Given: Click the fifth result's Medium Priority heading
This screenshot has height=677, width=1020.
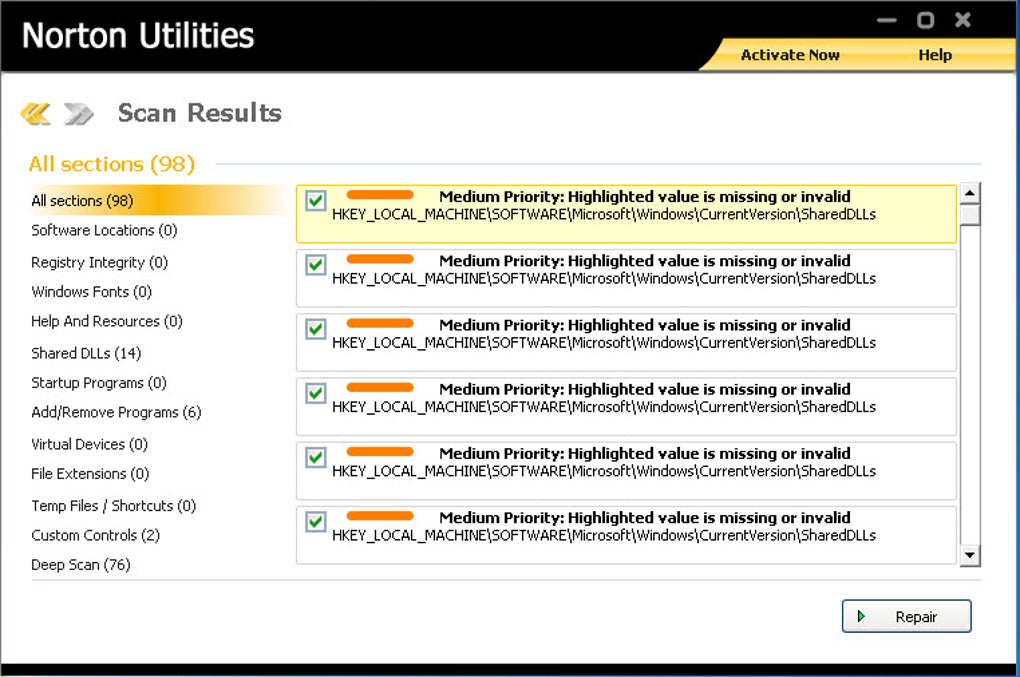Looking at the screenshot, I should pyautogui.click(x=644, y=453).
